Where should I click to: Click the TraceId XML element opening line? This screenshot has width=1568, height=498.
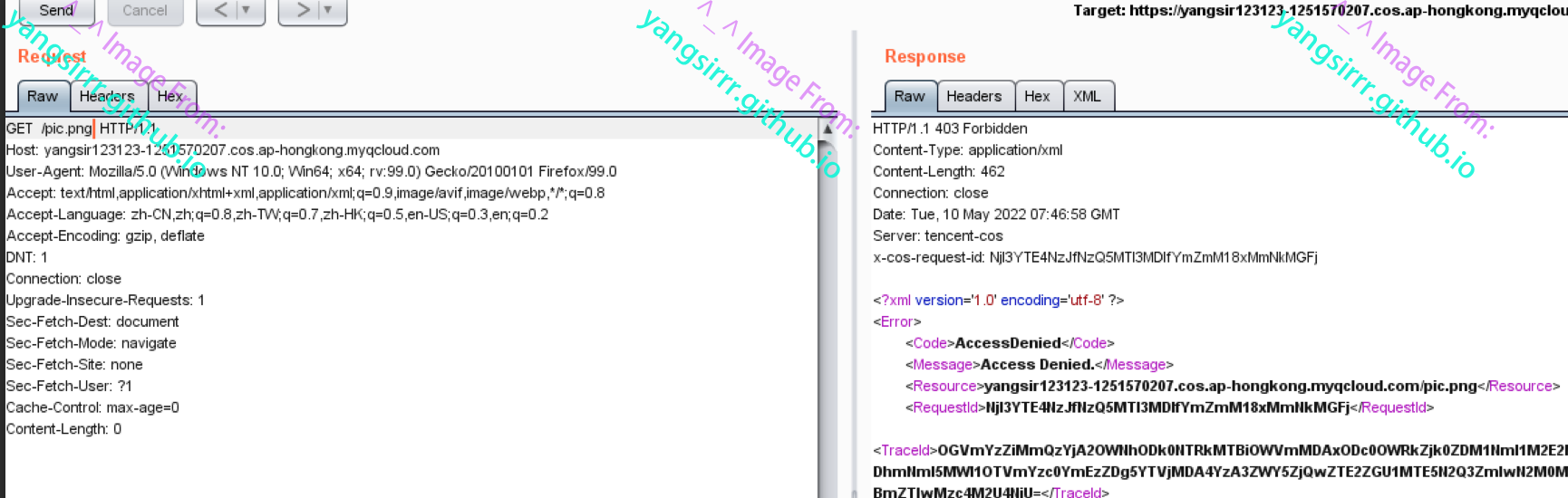pyautogui.click(x=1220, y=451)
